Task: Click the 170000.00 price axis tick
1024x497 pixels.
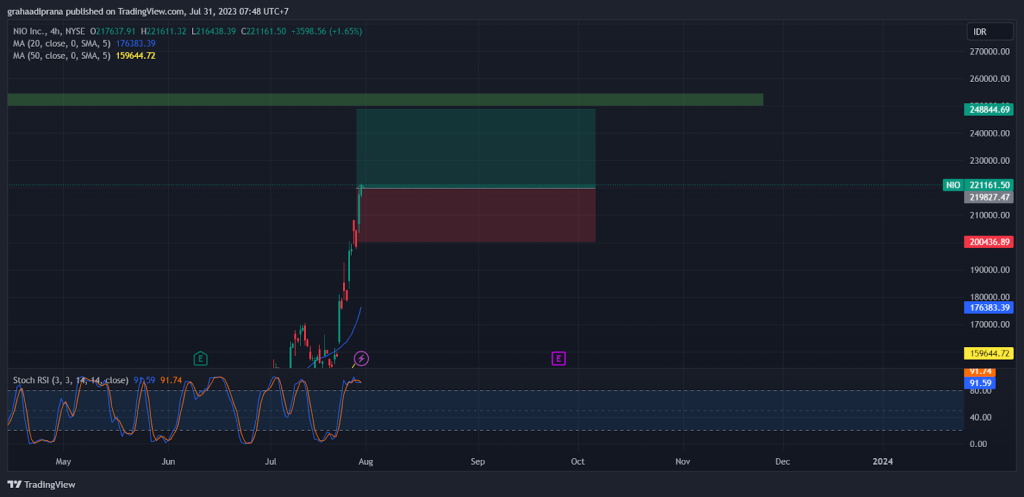Action: 991,324
